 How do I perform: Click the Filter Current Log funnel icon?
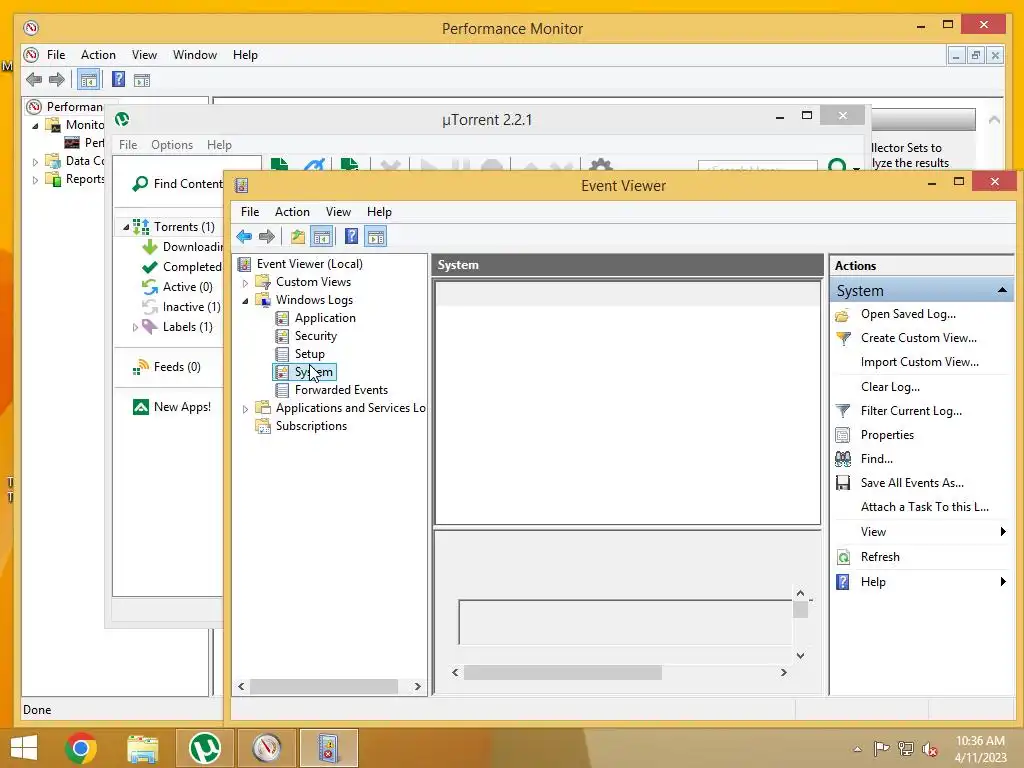[843, 411]
